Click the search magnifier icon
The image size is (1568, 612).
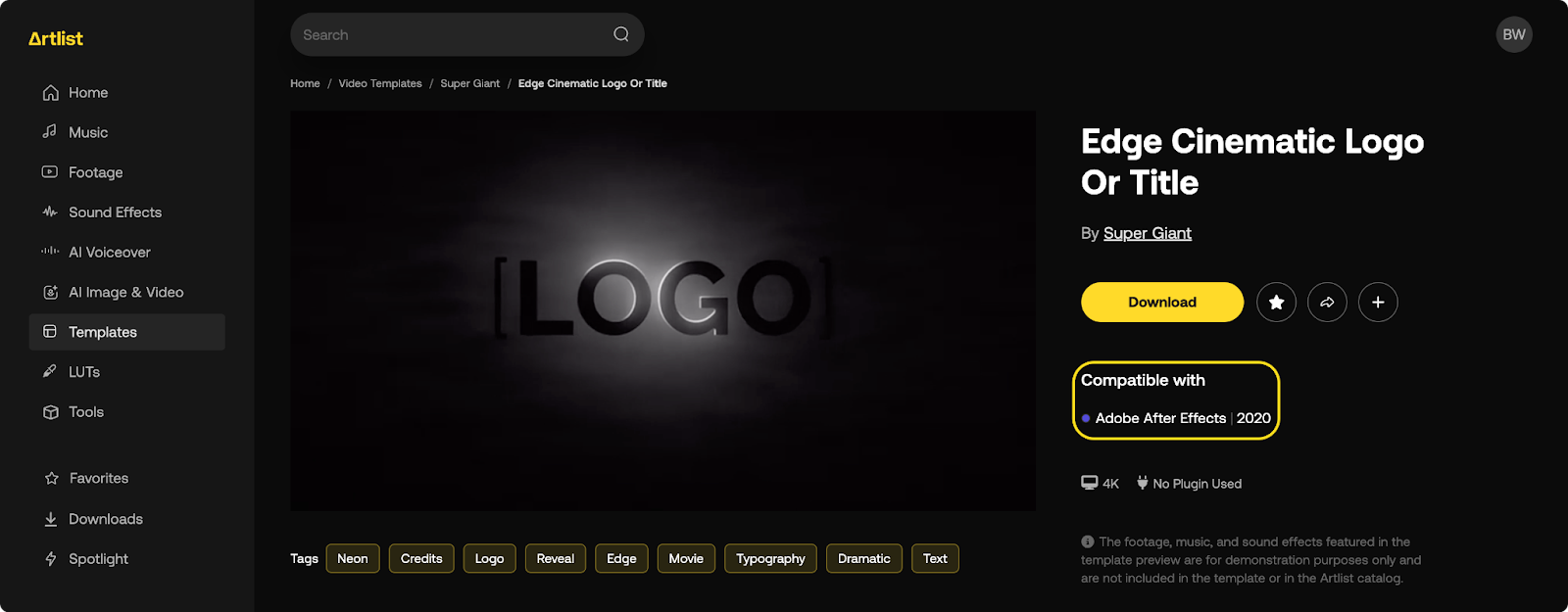(621, 34)
